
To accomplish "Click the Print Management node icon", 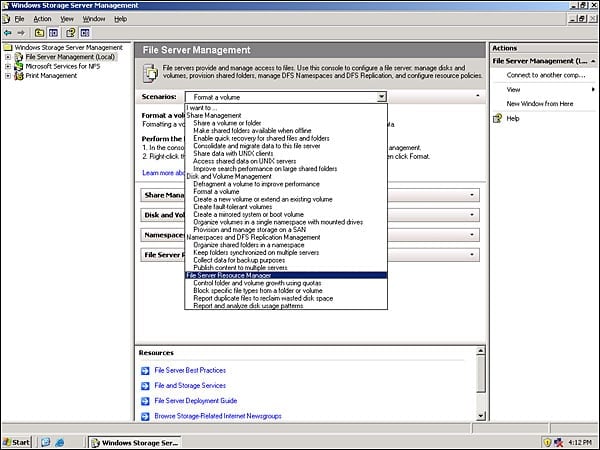I will point(19,76).
